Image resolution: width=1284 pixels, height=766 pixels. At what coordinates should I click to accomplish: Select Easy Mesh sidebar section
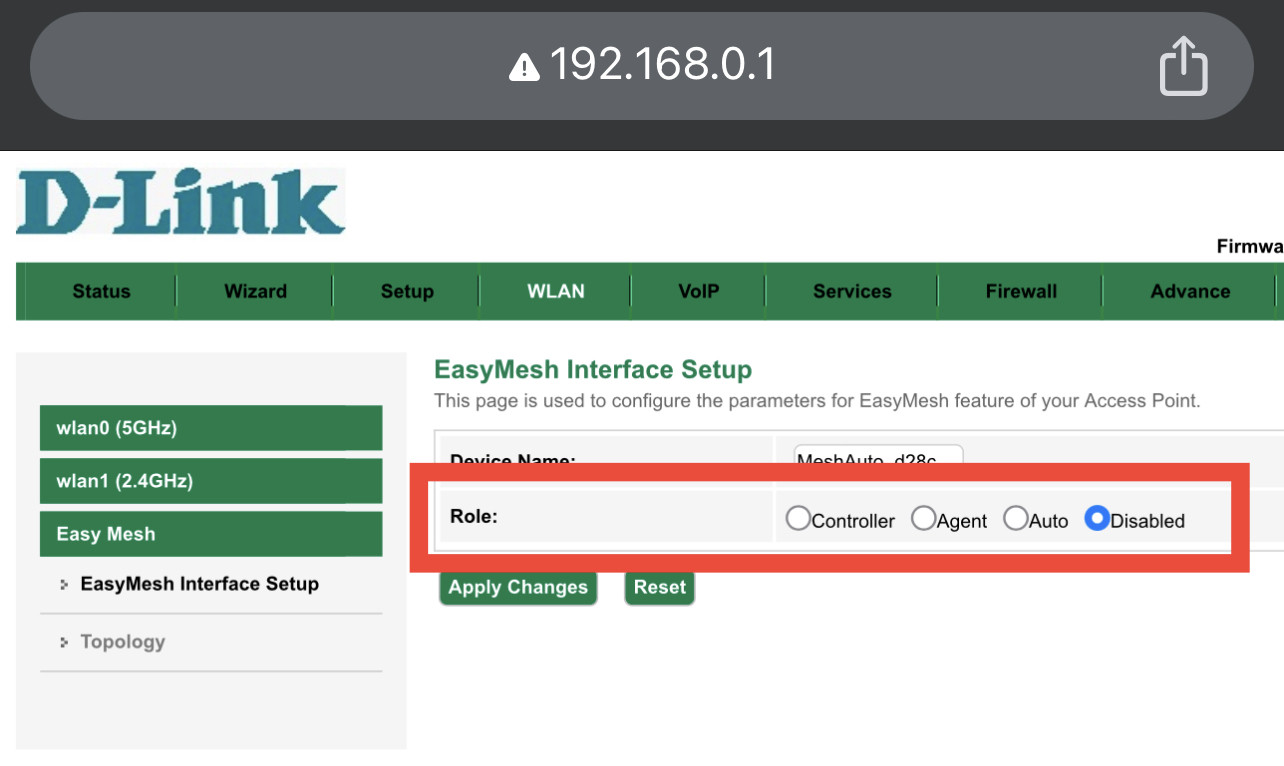tap(211, 534)
